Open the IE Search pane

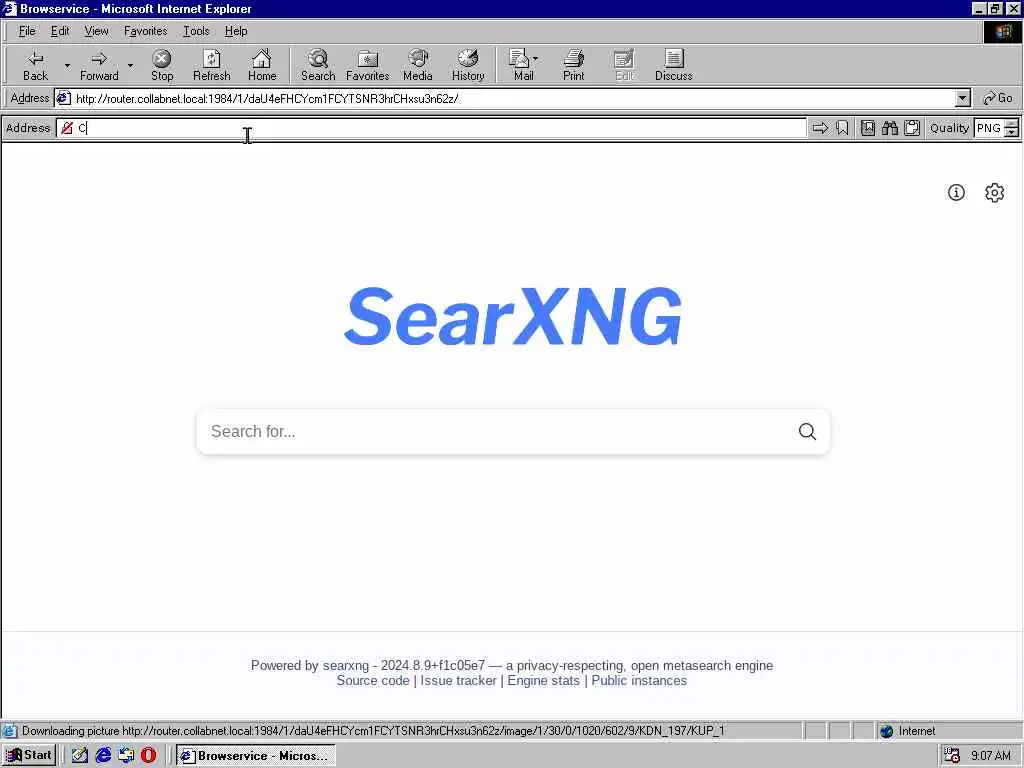tap(318, 65)
